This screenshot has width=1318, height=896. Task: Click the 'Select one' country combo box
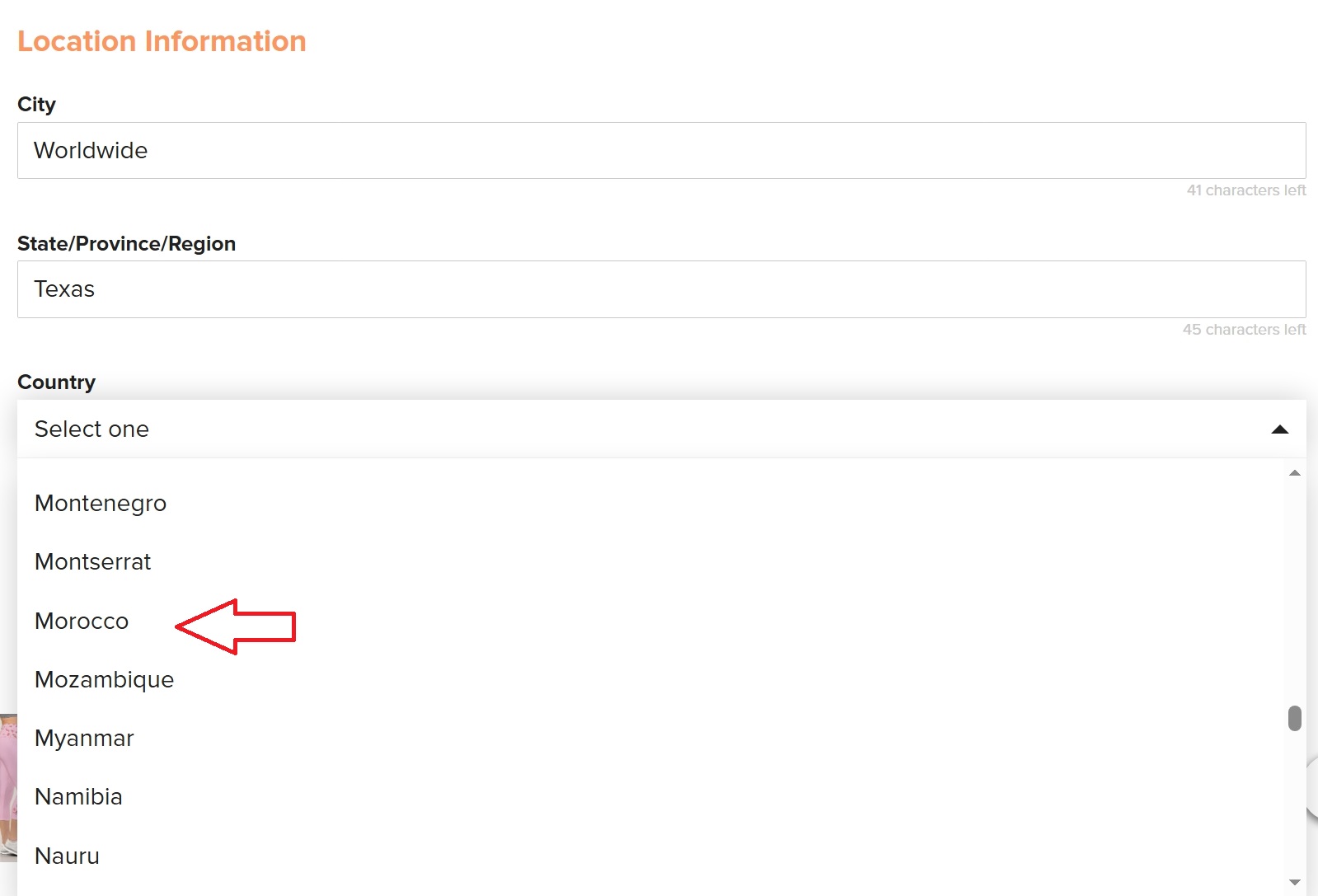point(661,429)
